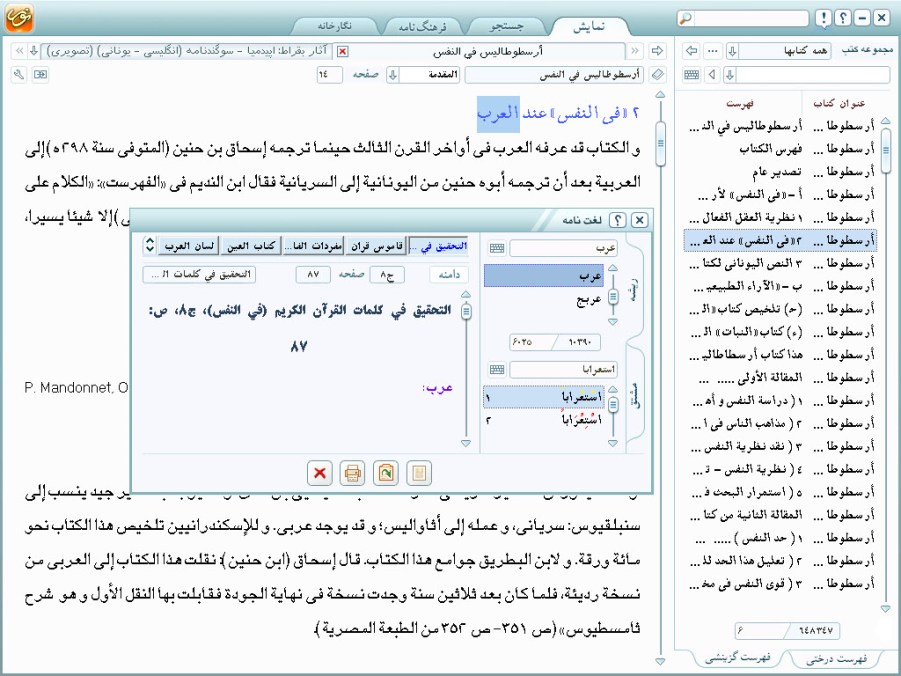Select the تصدير عام row in the book list
This screenshot has height=676, width=901.
[780, 172]
